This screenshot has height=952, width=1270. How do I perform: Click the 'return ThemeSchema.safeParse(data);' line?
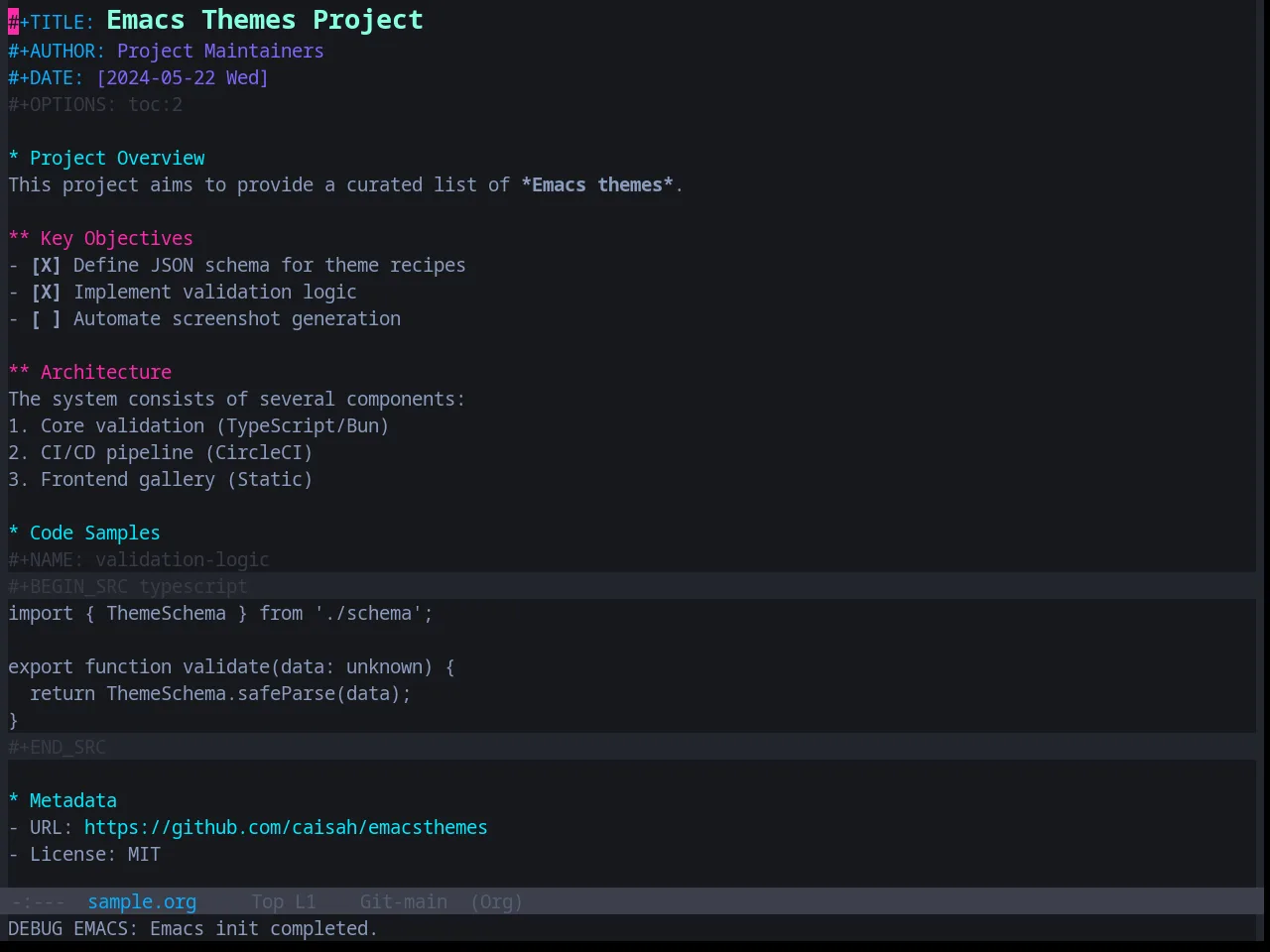pos(220,693)
